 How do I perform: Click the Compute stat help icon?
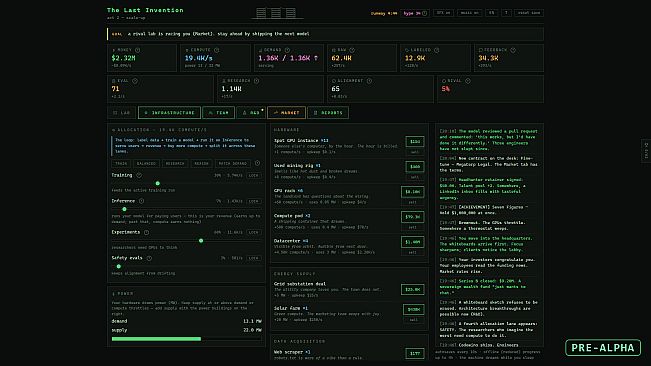tap(216, 50)
